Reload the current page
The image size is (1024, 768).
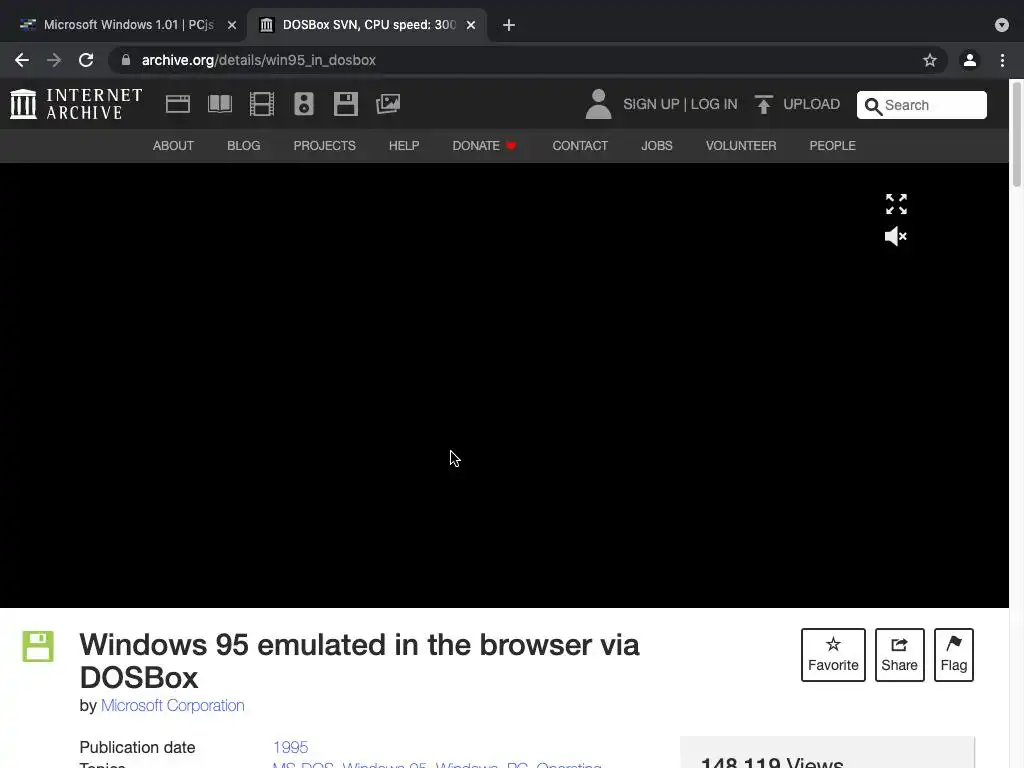(x=86, y=60)
